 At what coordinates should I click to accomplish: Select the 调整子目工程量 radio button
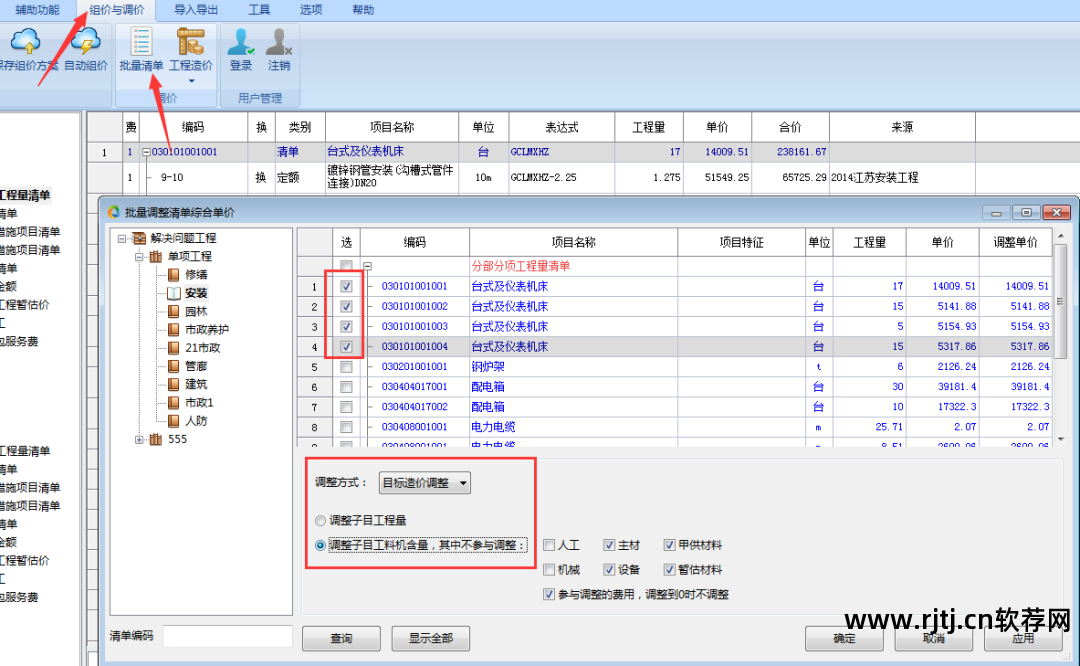320,521
